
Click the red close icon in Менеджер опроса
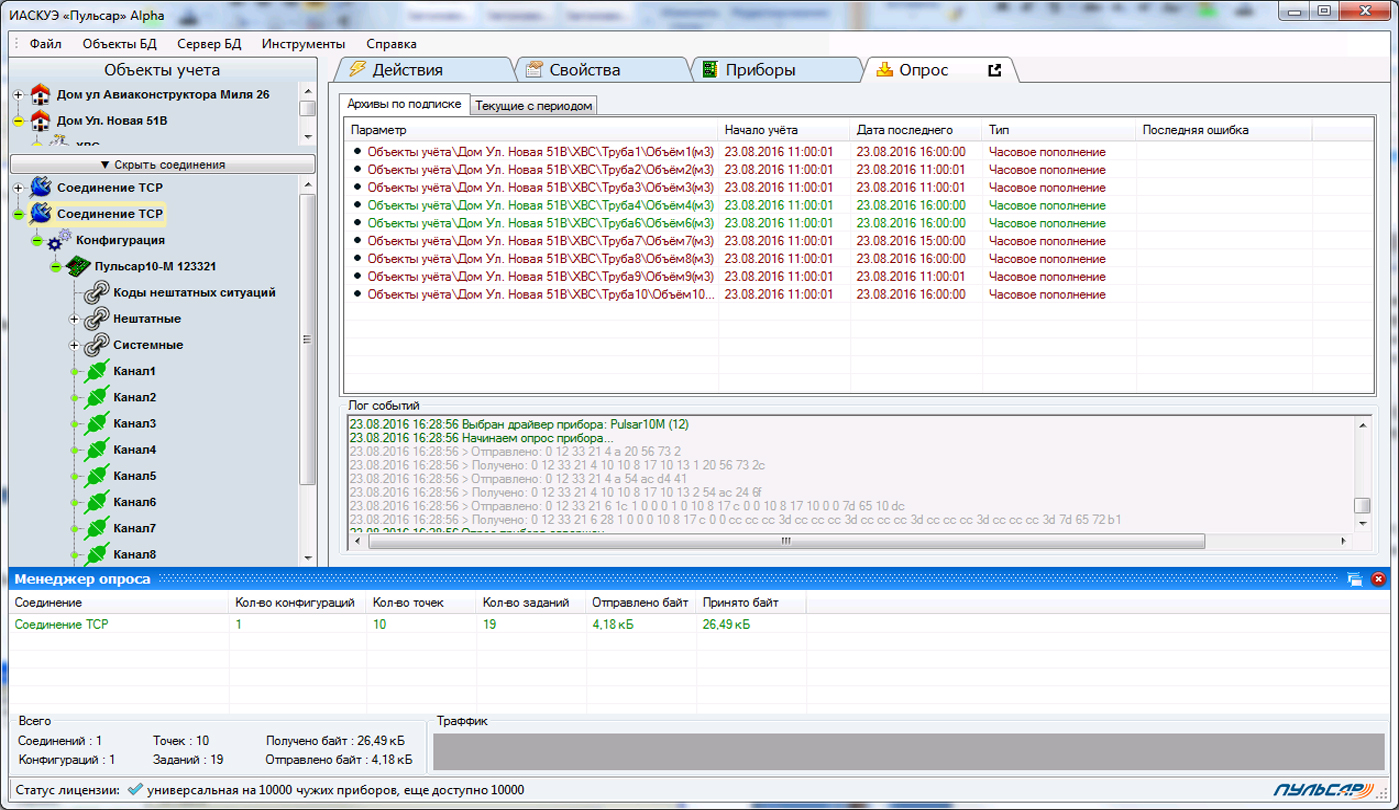(x=1378, y=578)
